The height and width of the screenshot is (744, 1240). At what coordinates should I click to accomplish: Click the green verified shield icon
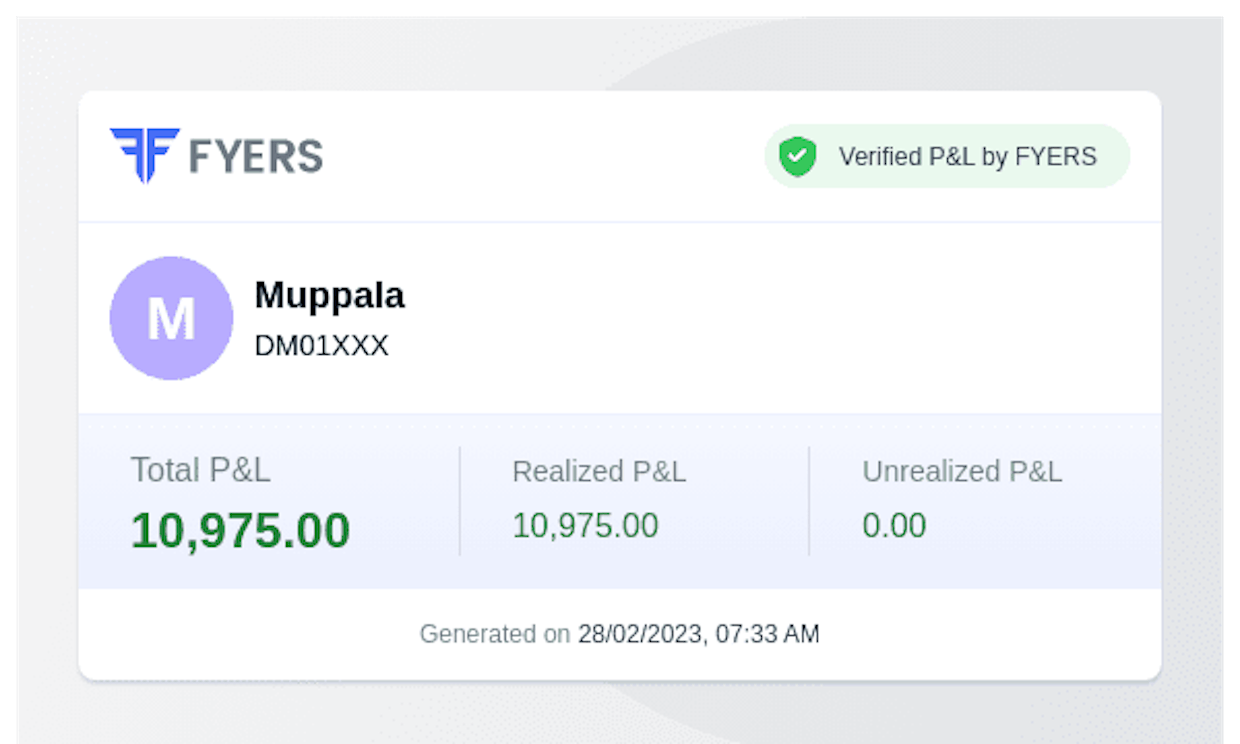point(798,157)
